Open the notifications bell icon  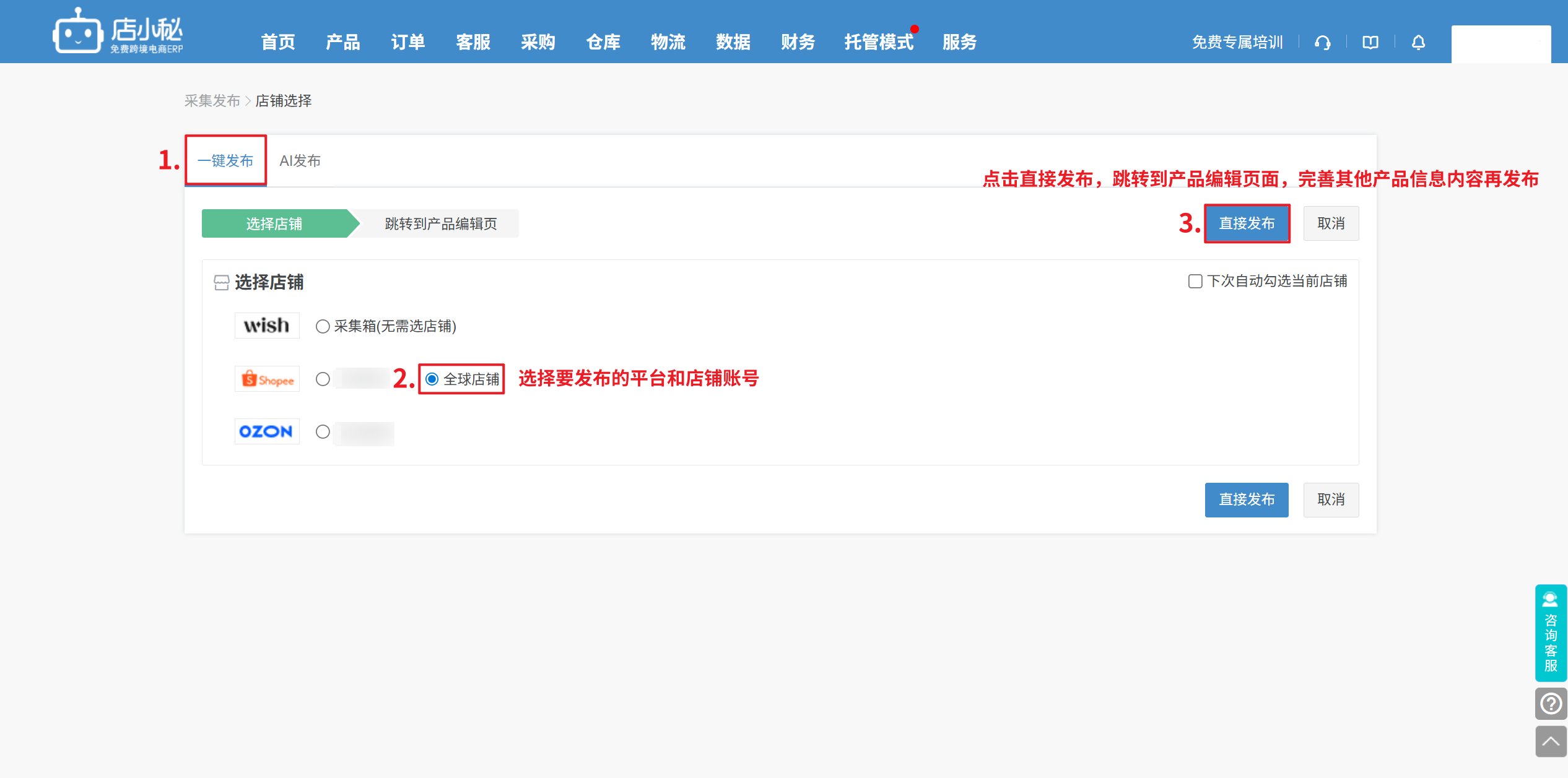(x=1418, y=43)
